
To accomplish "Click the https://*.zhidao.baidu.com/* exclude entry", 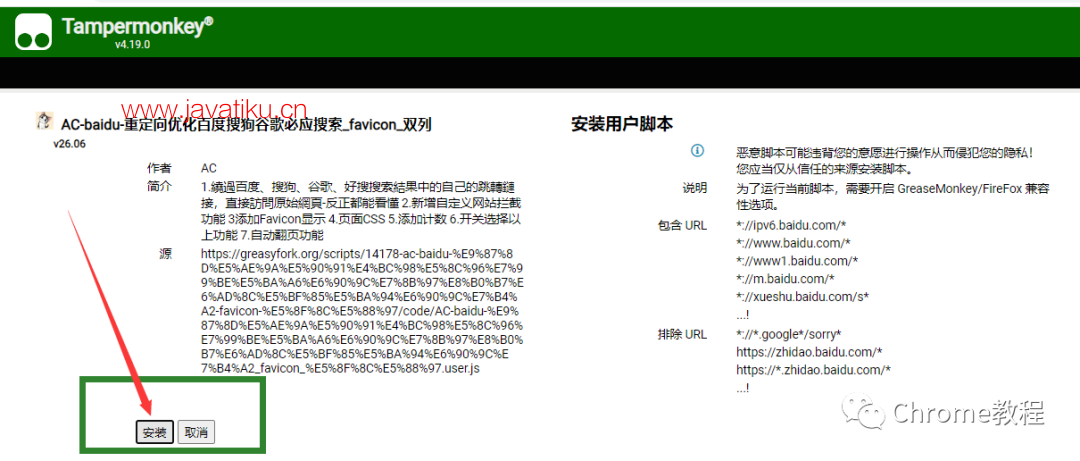I will [813, 370].
